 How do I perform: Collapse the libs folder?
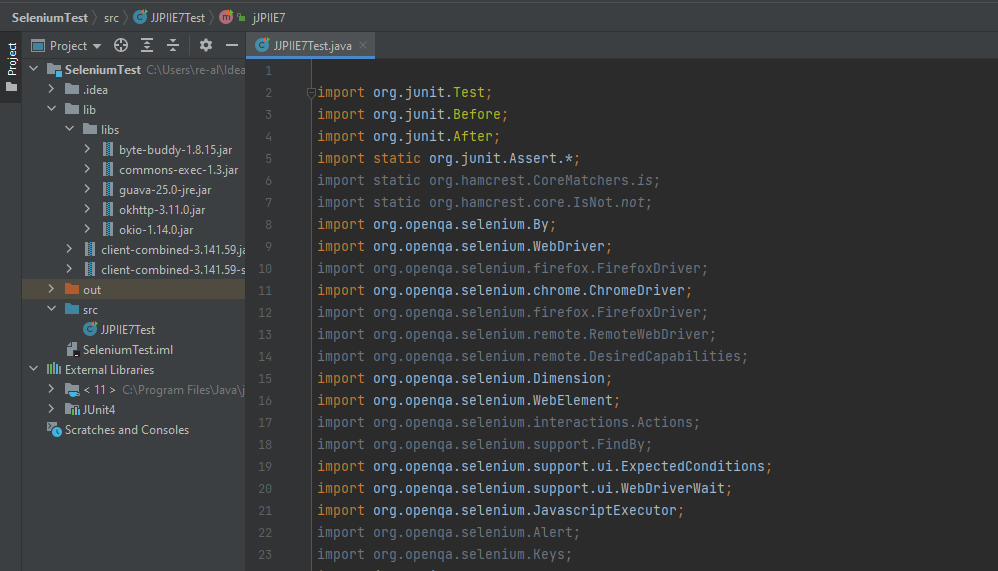click(x=69, y=129)
